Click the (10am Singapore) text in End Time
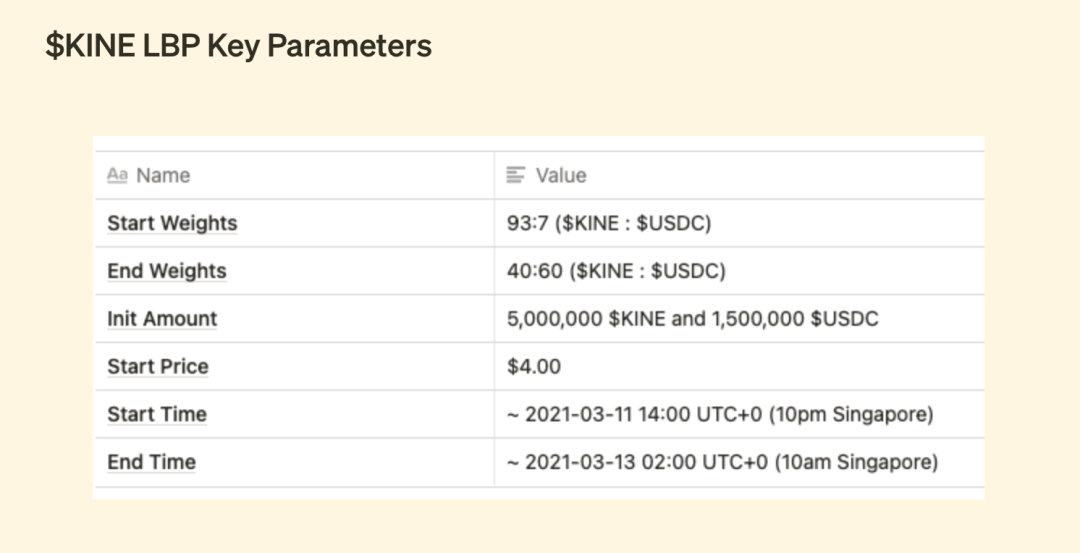This screenshot has height=553, width=1080. pos(856,462)
